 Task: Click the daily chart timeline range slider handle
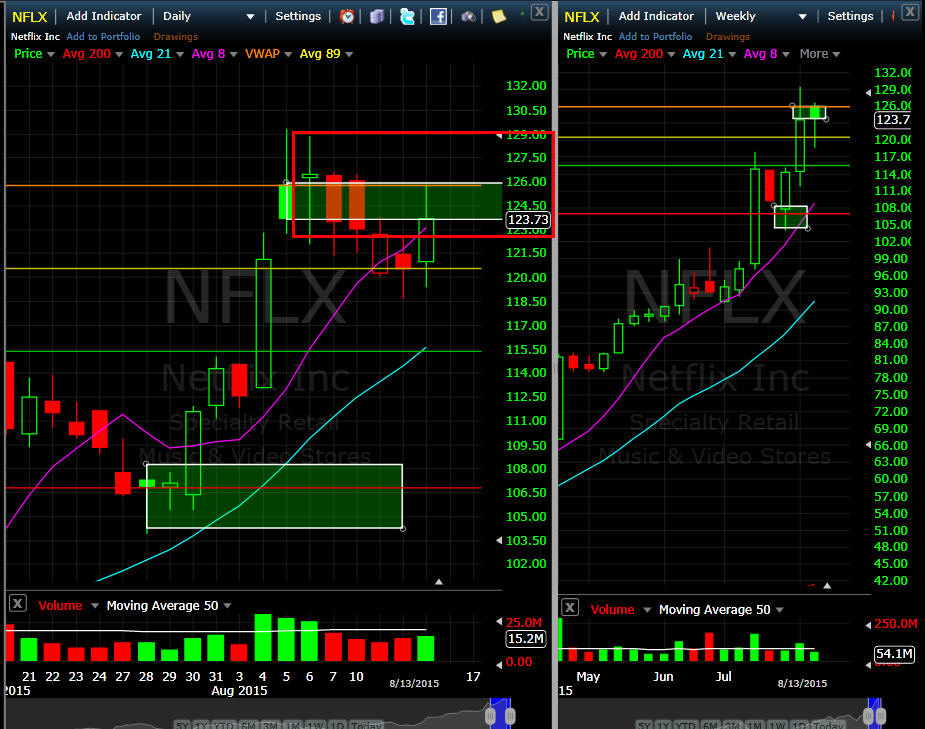[x=509, y=716]
